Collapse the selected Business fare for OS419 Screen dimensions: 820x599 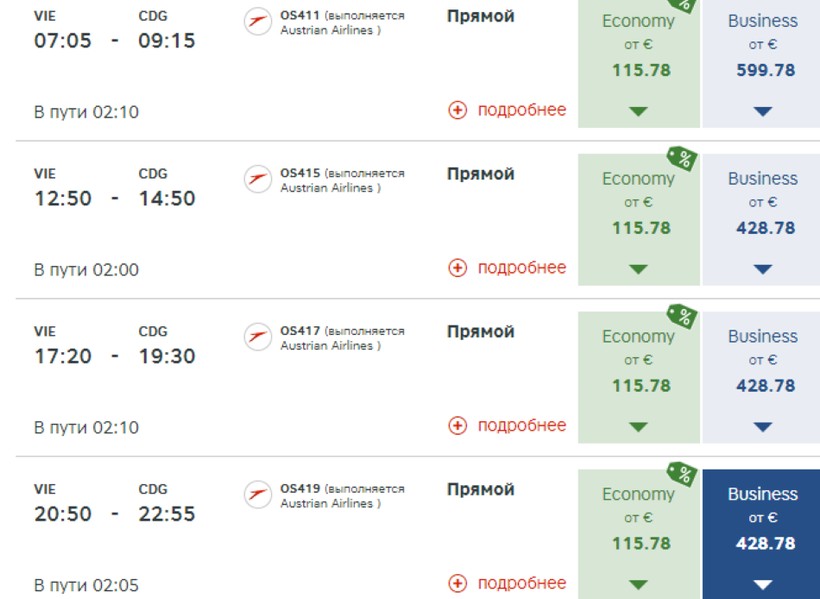pyautogui.click(x=763, y=584)
